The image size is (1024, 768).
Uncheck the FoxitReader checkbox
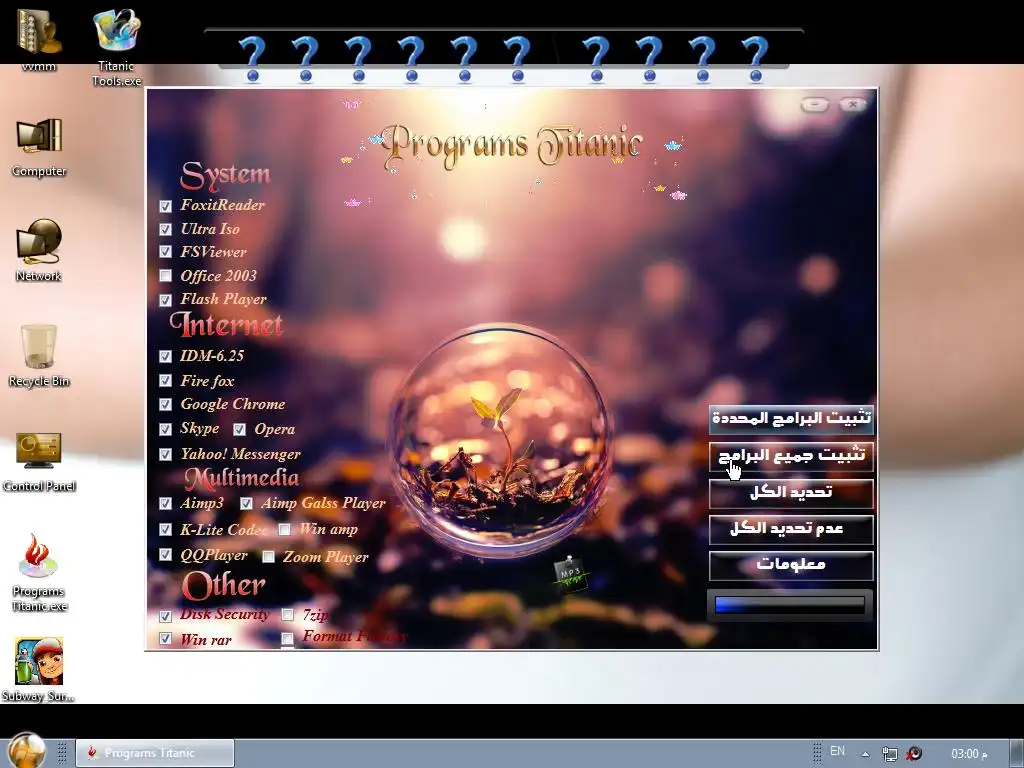[x=165, y=206]
